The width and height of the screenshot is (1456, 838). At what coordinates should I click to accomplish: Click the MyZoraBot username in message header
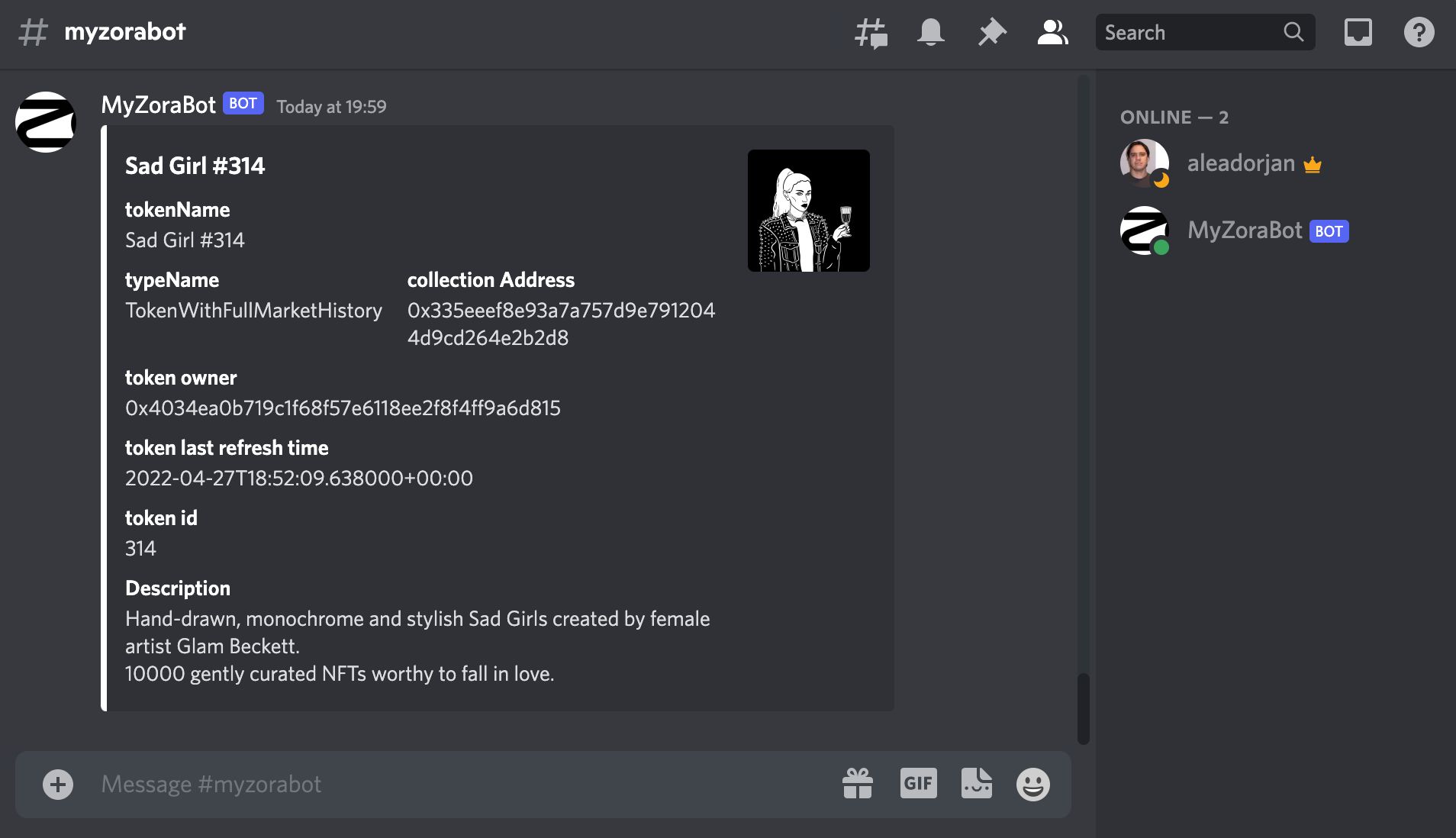point(159,105)
